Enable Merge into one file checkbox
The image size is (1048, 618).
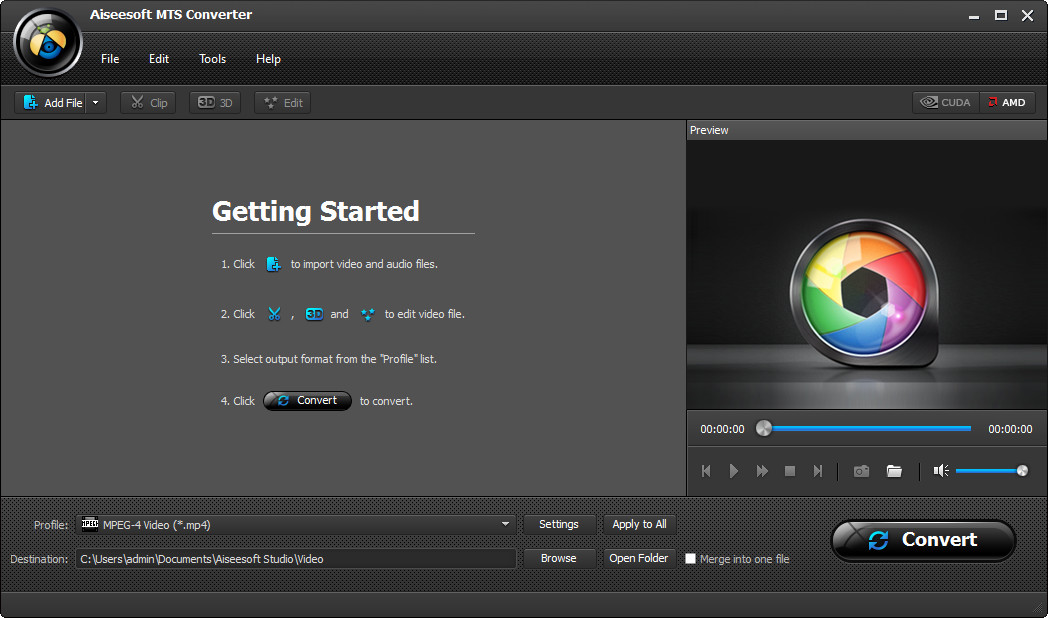[690, 559]
